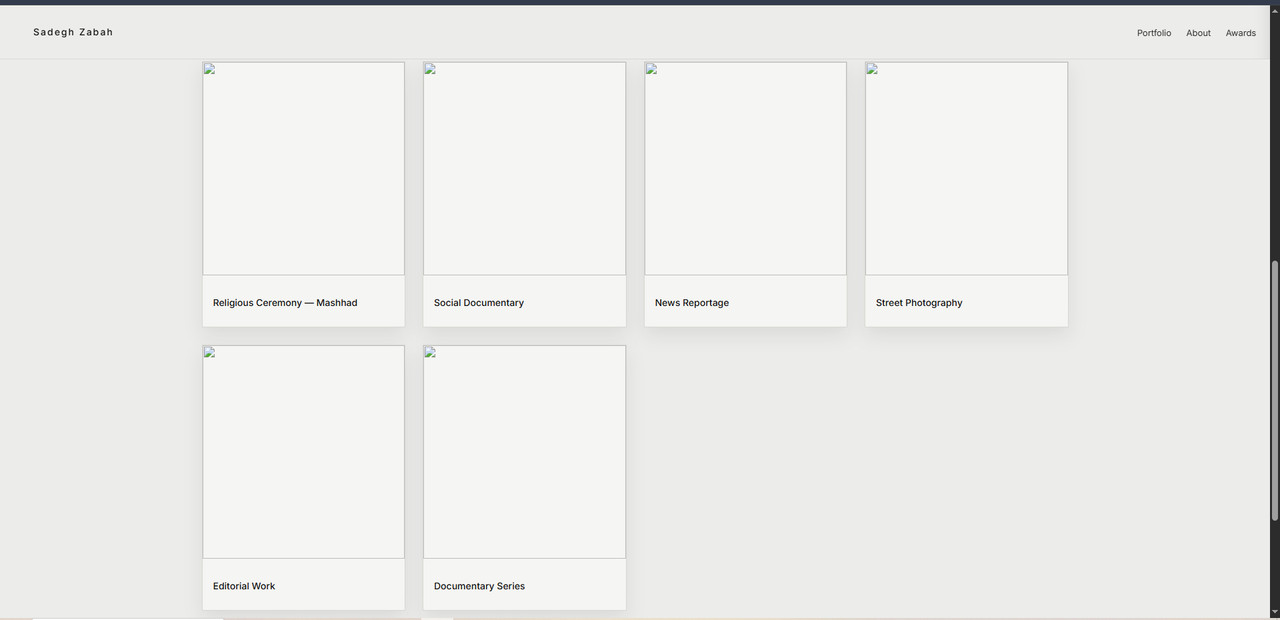This screenshot has height=620, width=1280.
Task: Click the broken image icon on Social Documentary card
Action: [x=430, y=69]
